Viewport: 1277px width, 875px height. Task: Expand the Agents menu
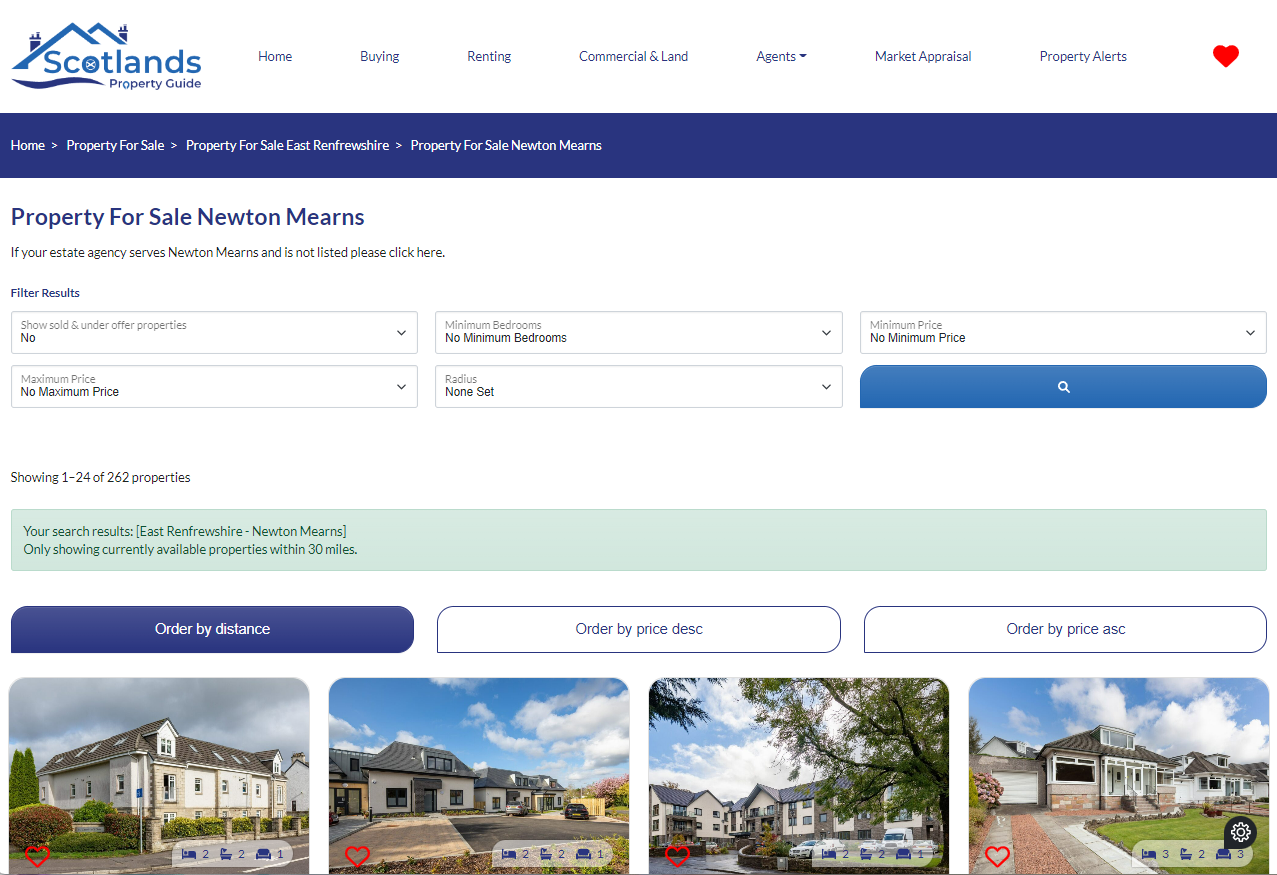[x=781, y=57]
